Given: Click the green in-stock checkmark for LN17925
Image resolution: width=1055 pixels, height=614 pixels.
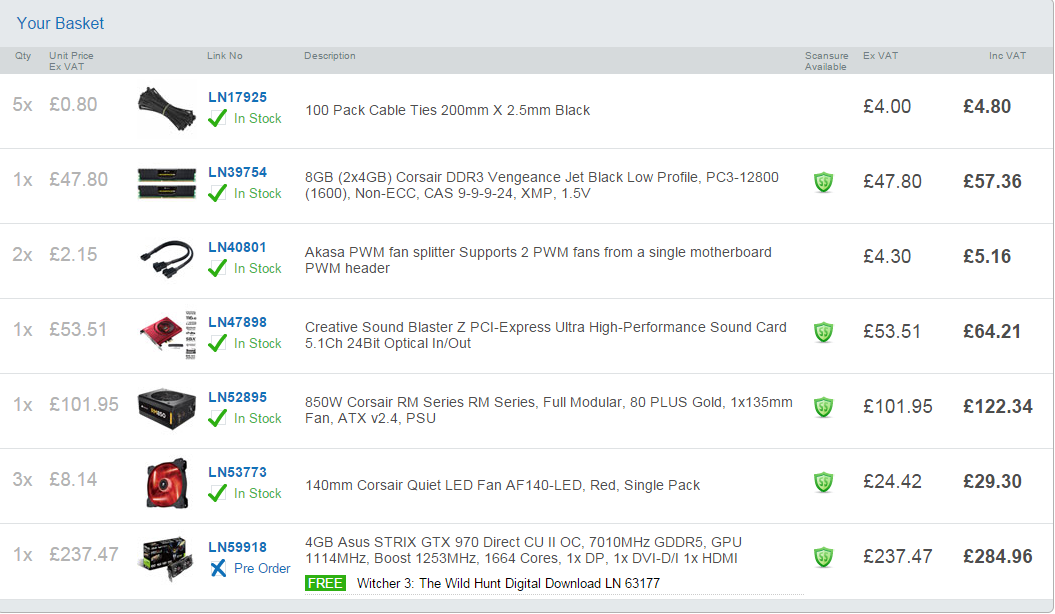Looking at the screenshot, I should tap(217, 119).
